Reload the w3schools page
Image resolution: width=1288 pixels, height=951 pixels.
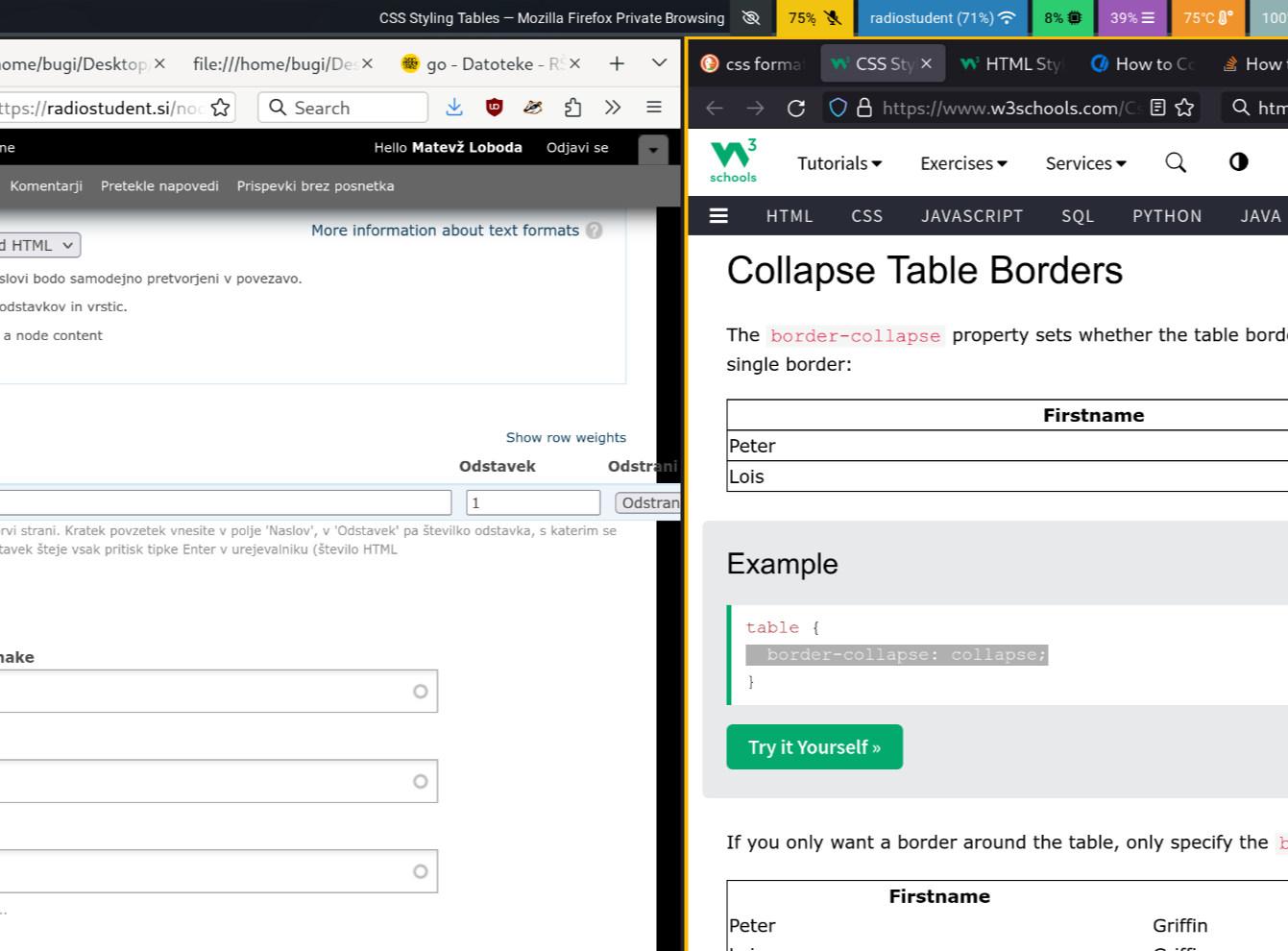pos(796,108)
